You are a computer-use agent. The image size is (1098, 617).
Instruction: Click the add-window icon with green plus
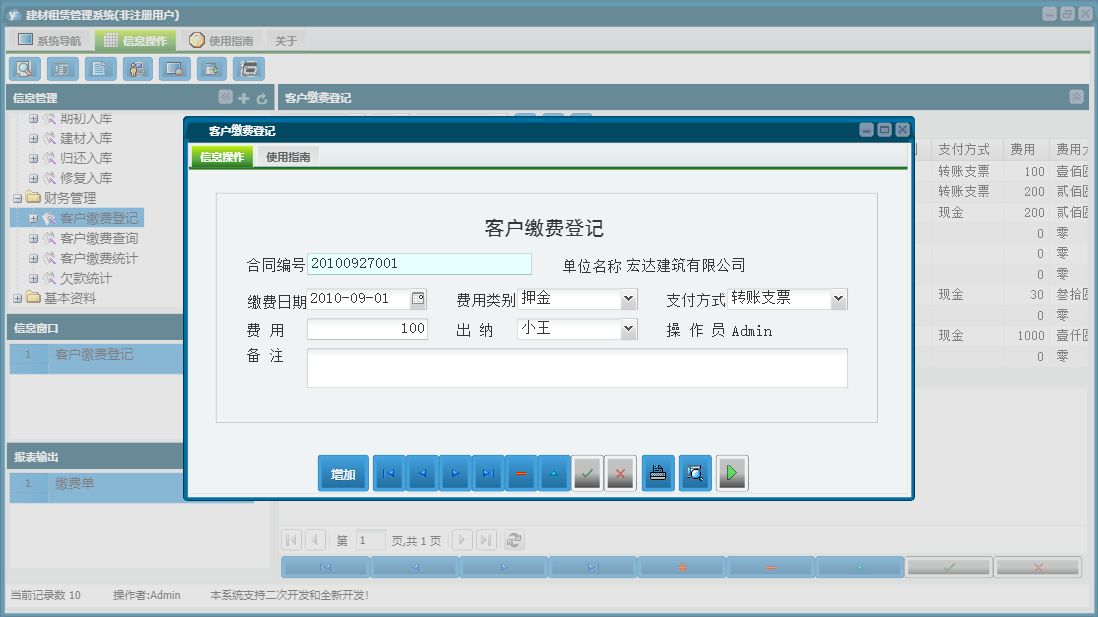click(211, 69)
